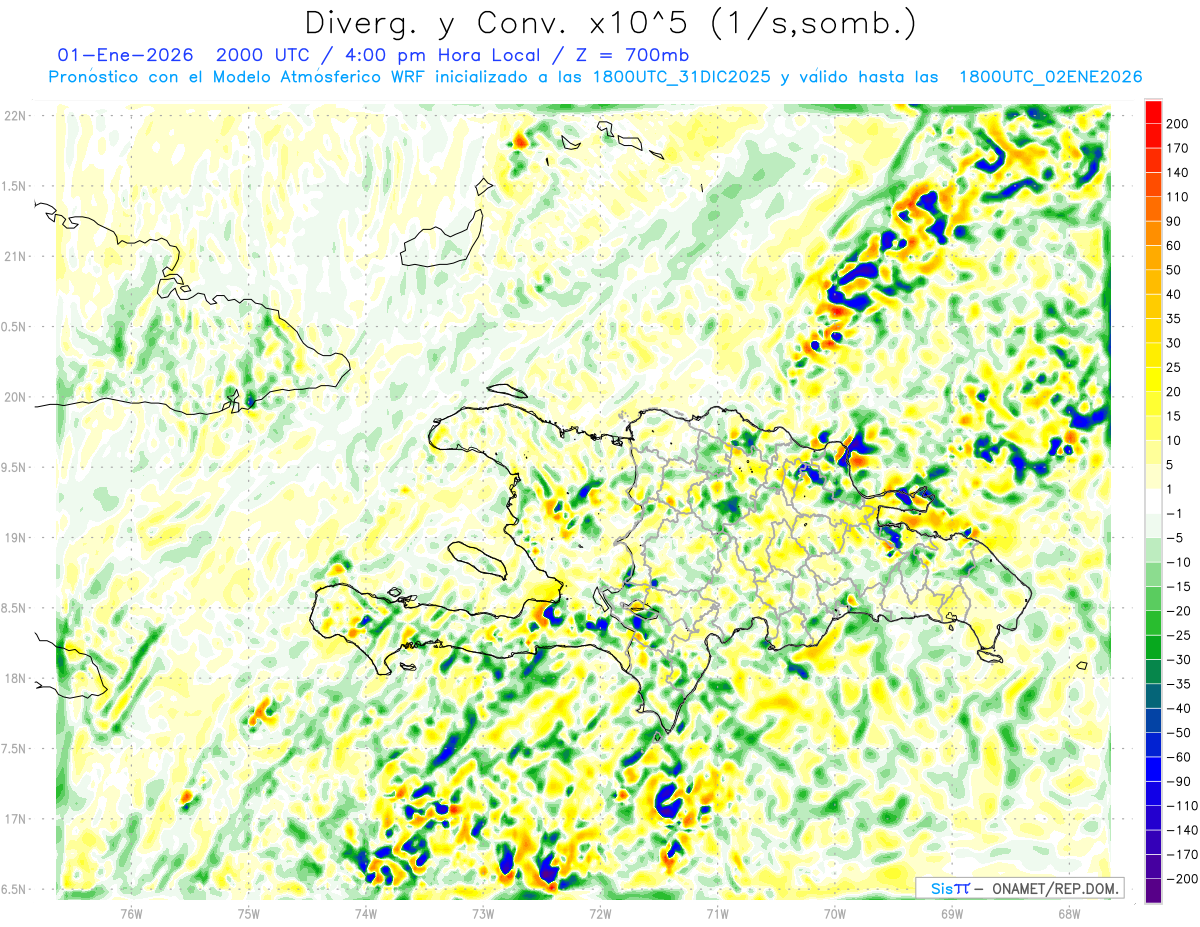Click the initialization time "1800UTC_31DIC2025"
This screenshot has width=1200, height=927.
point(682,77)
